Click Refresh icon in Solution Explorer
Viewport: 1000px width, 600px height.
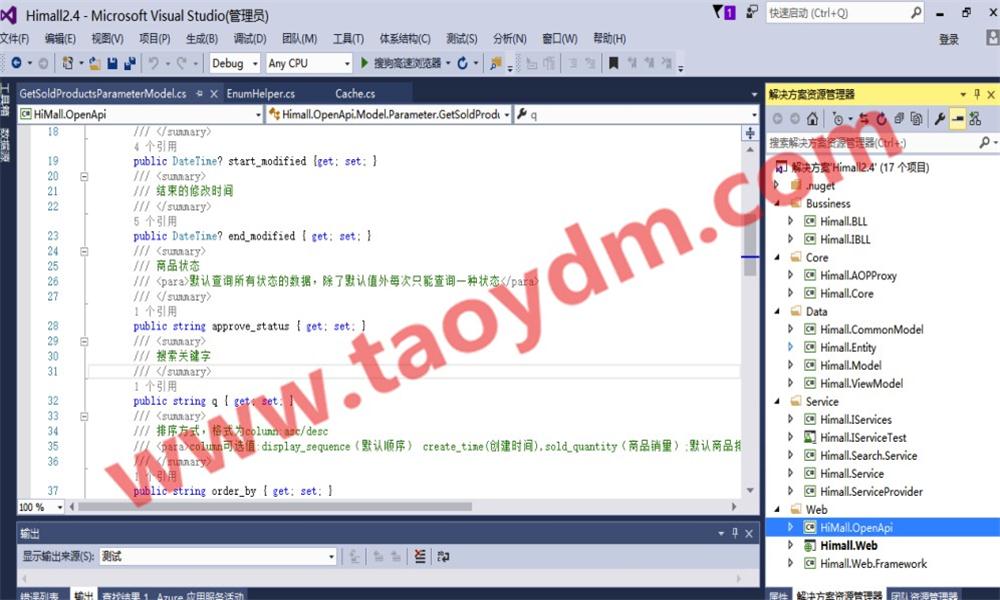point(881,119)
